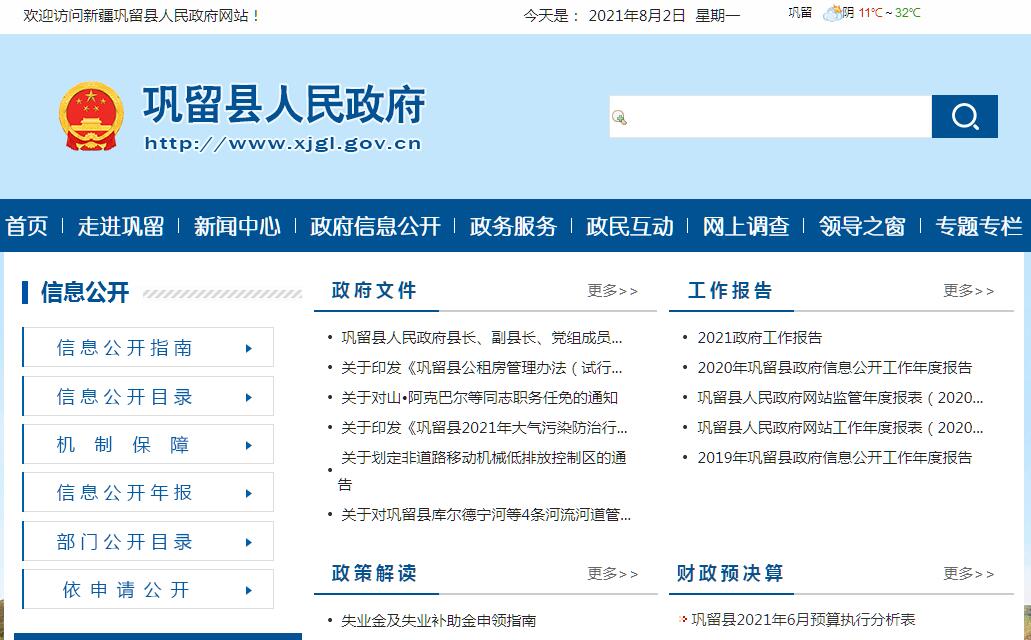Viewport: 1031px width, 640px height.
Task: Click arrow icon beside 信息公开指南
Action: coord(248,348)
